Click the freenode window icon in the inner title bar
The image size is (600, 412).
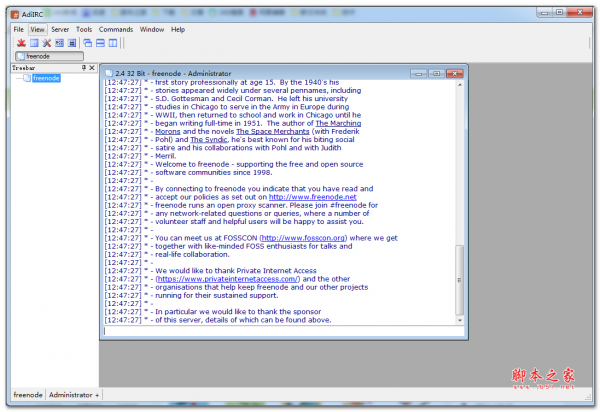click(x=109, y=73)
